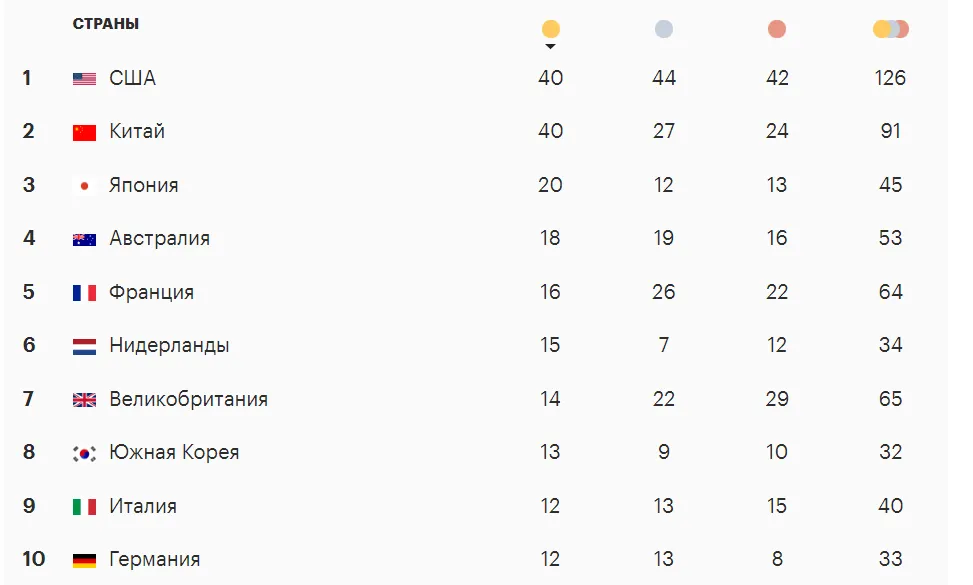Click the South Korea flag icon
Image resolution: width=973 pixels, height=585 pixels.
(x=85, y=453)
